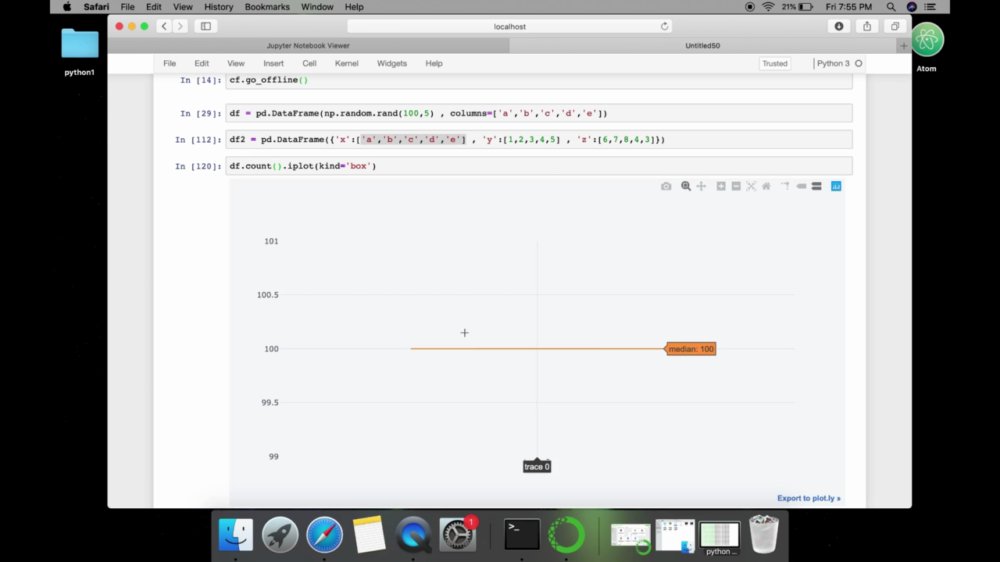Open the Trash in the Dock

(x=763, y=535)
